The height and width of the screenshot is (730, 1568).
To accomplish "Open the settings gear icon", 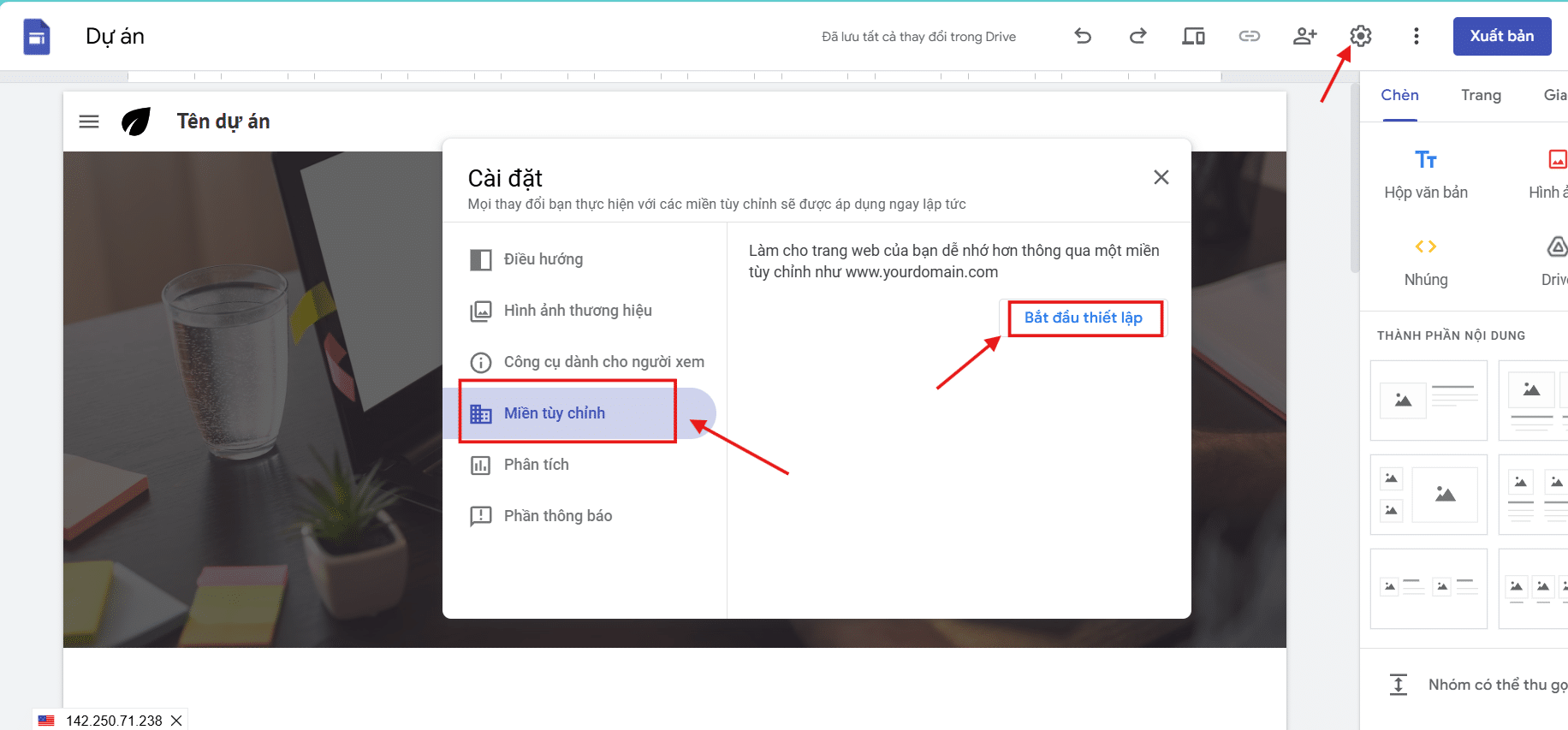I will (1360, 36).
